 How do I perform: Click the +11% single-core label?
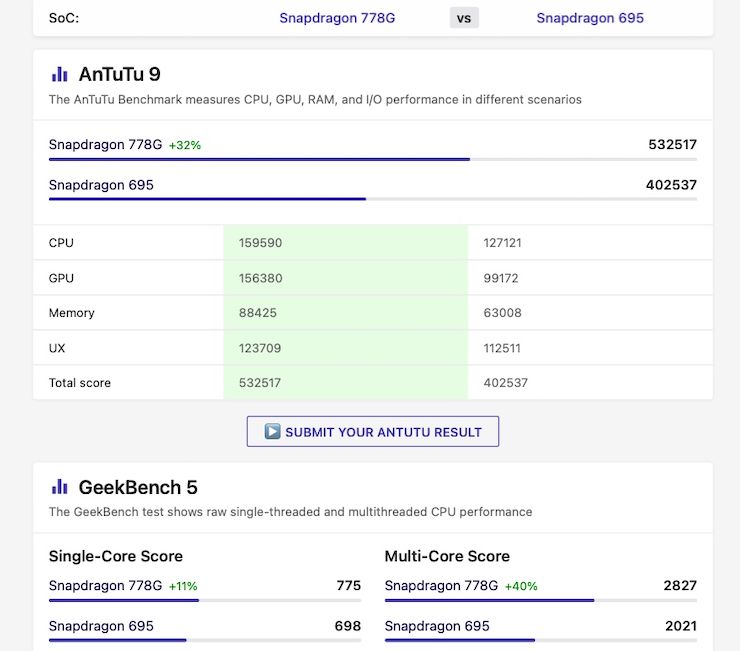(x=183, y=586)
